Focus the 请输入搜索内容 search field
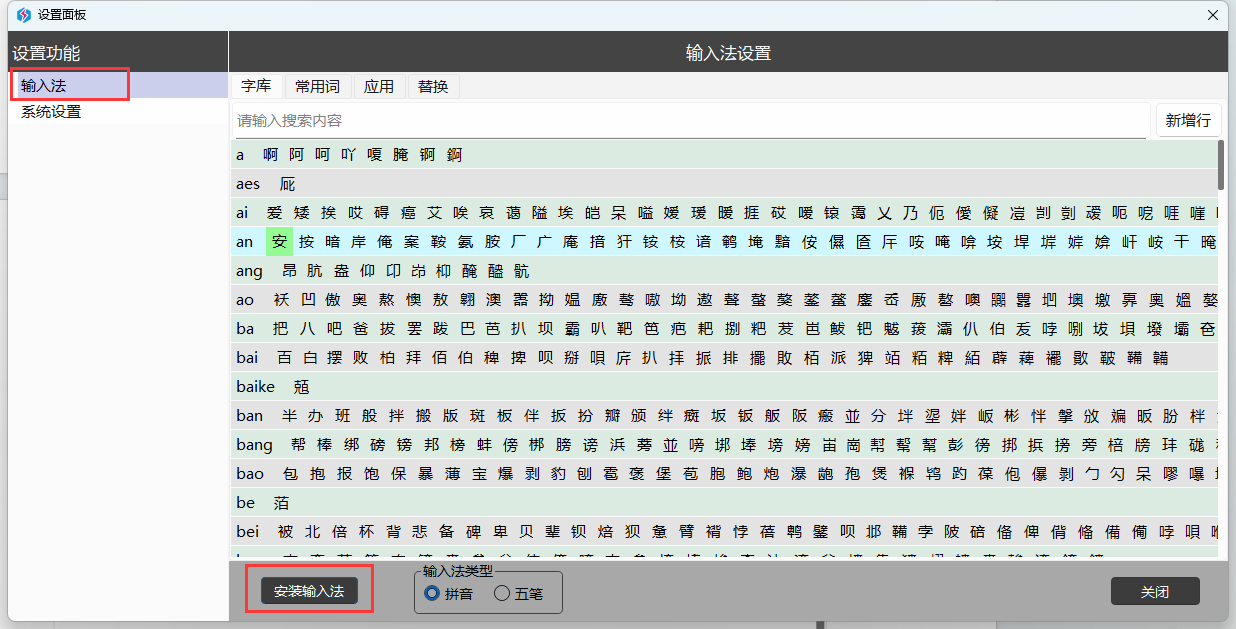The width and height of the screenshot is (1236, 629). pos(690,121)
